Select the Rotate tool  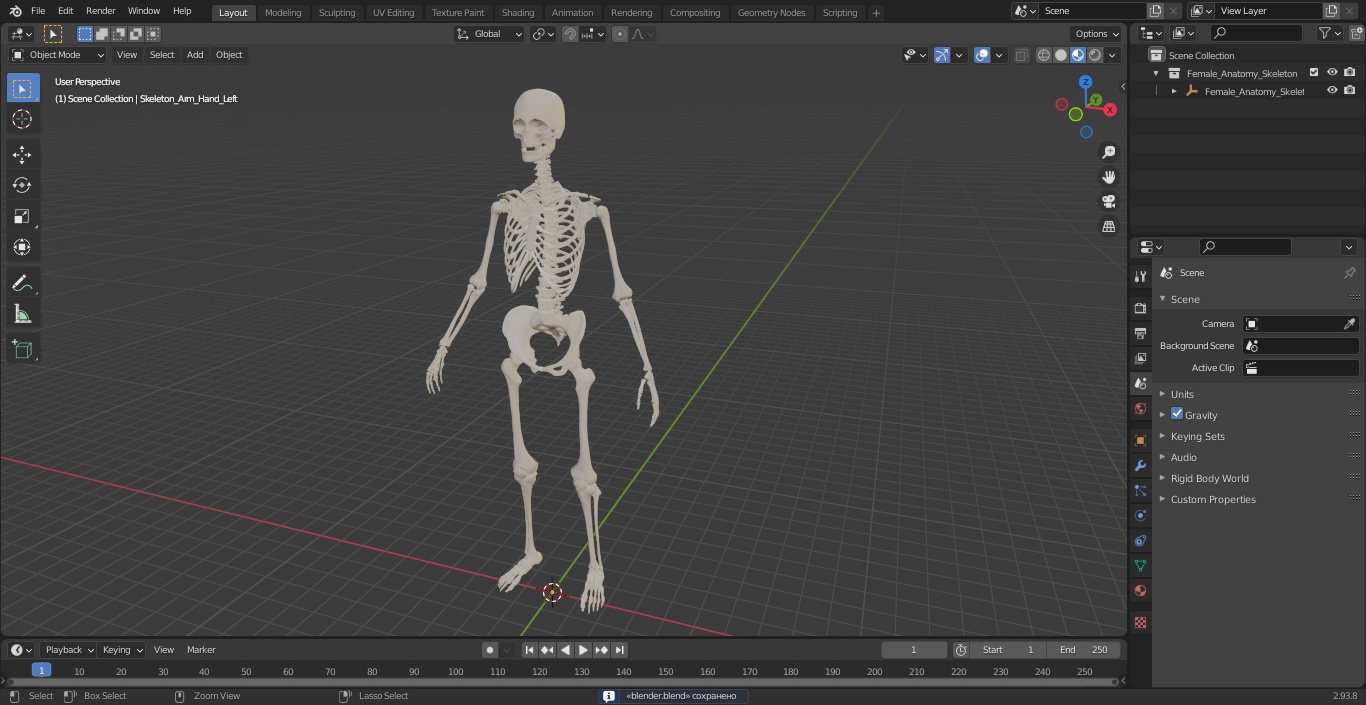22,185
